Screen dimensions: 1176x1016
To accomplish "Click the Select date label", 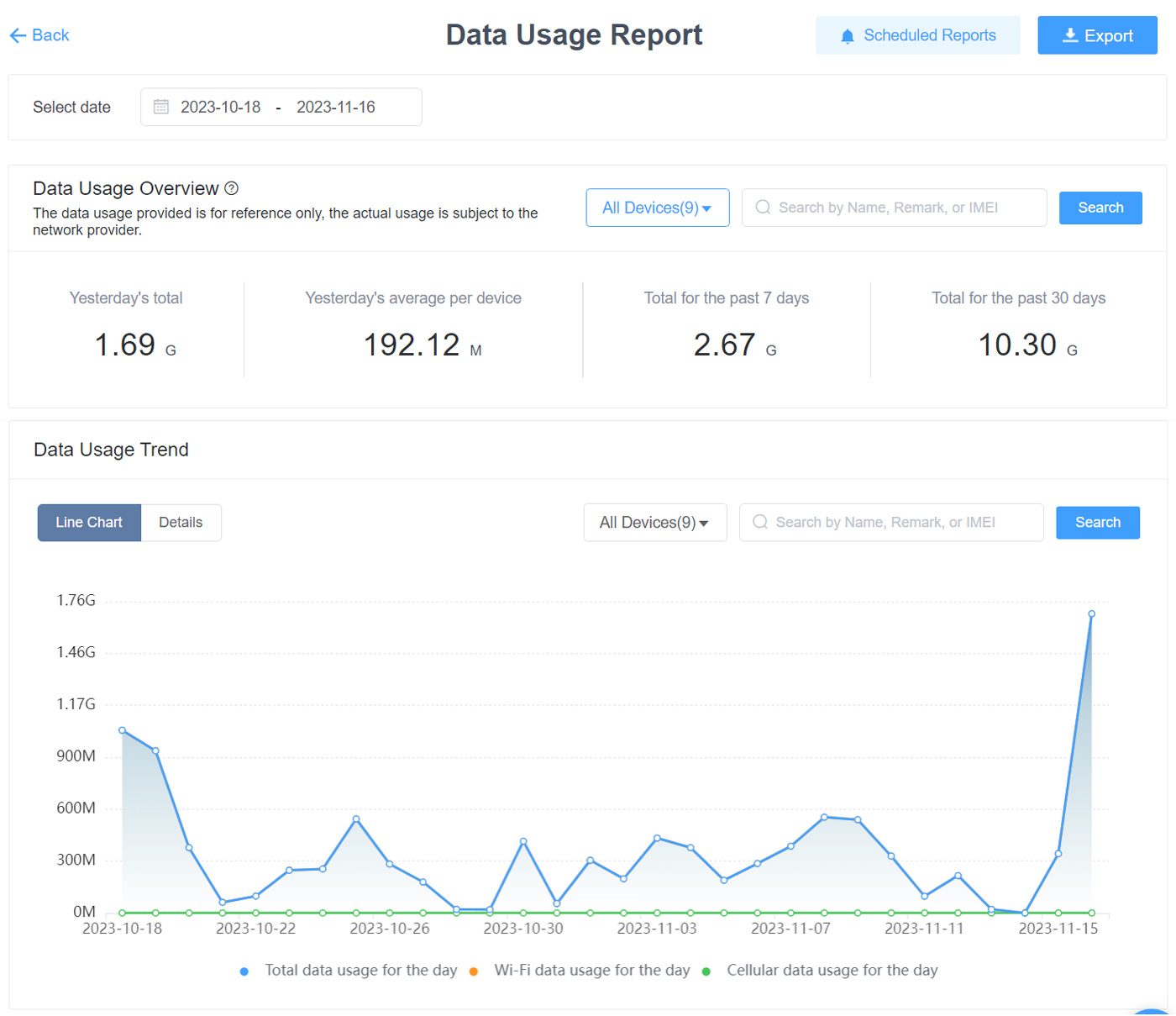I will [x=71, y=108].
